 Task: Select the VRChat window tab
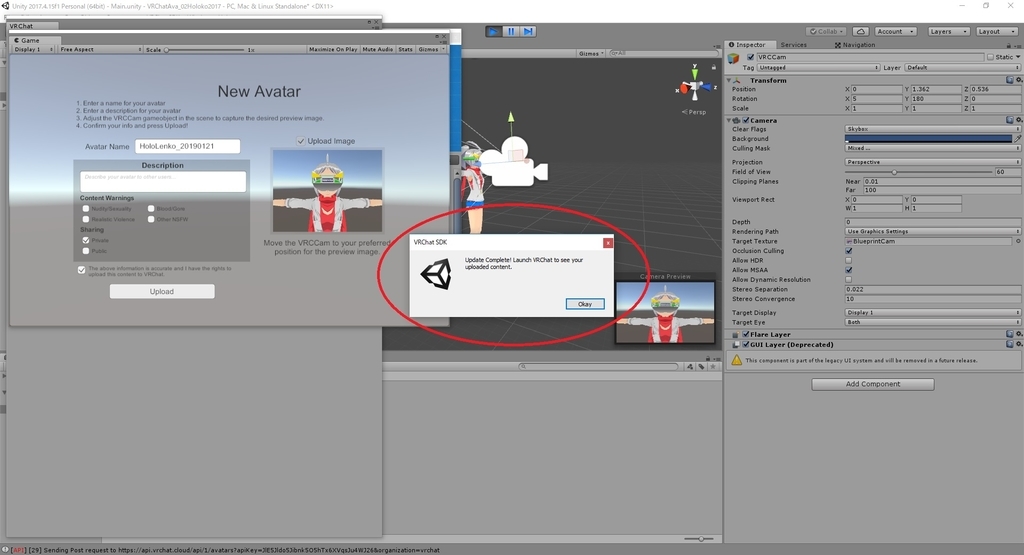(31, 25)
